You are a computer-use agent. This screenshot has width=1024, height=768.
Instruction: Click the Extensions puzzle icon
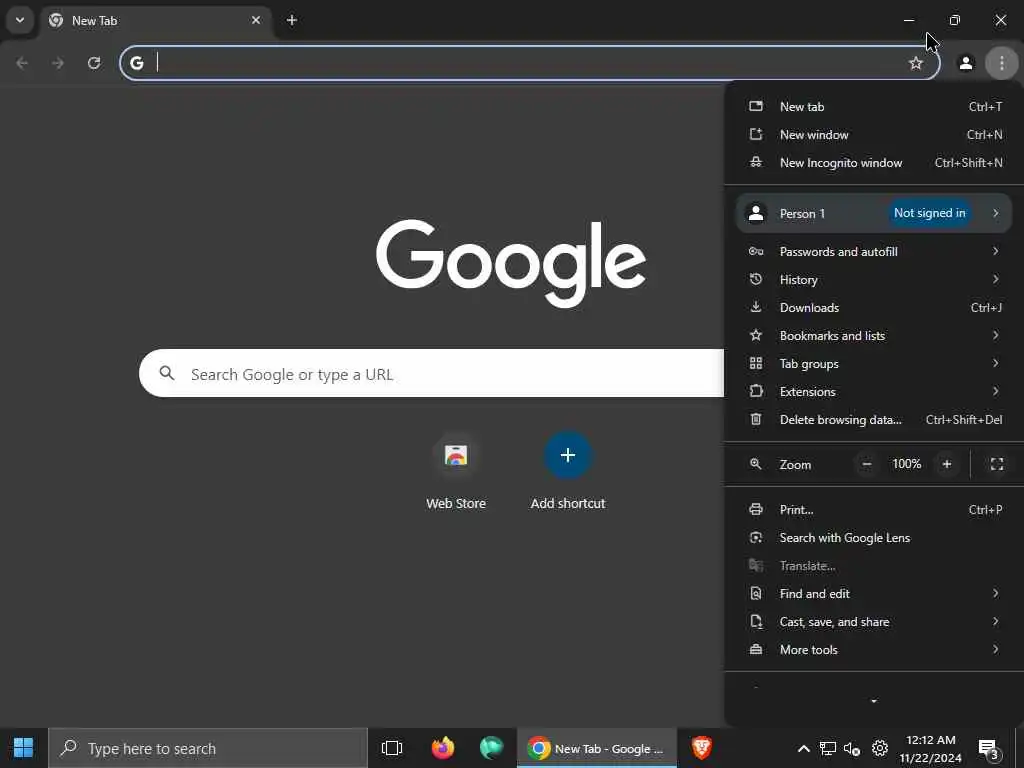point(756,391)
